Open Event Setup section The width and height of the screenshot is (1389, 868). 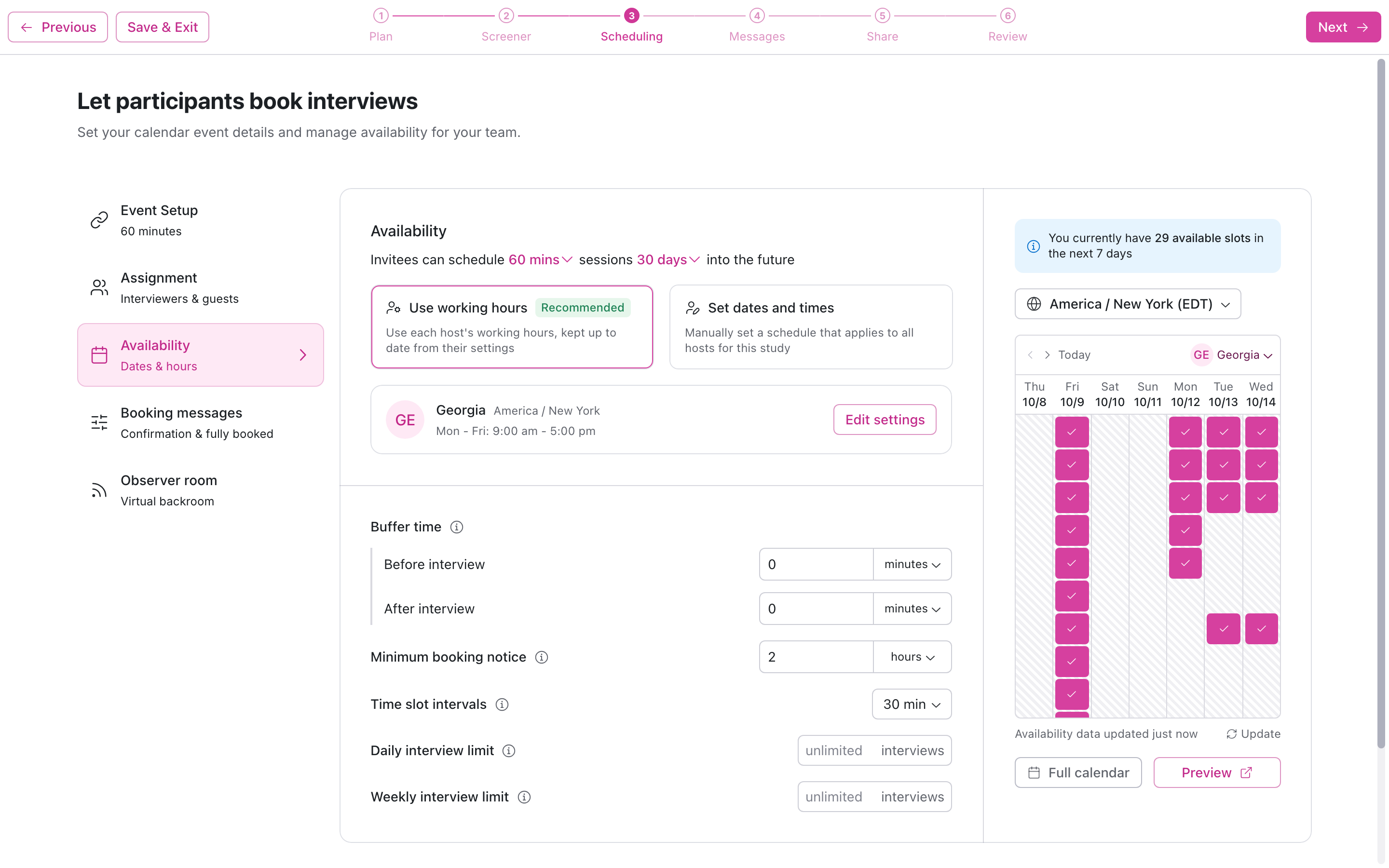[200, 220]
